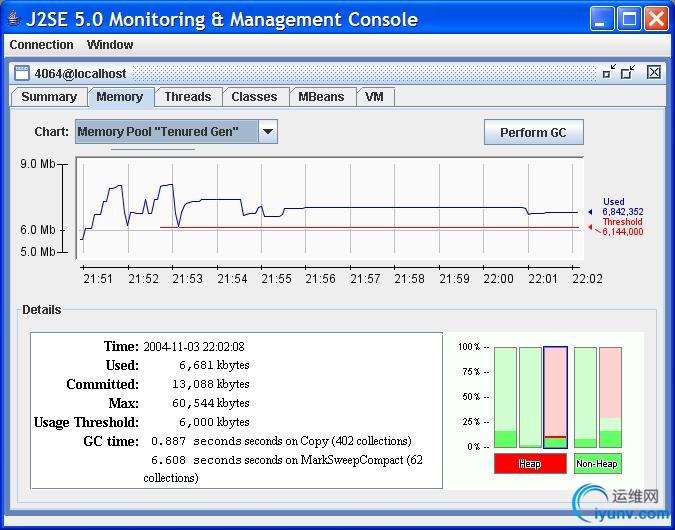The height and width of the screenshot is (530, 675).
Task: Click the Committed value 13,088 kbytes
Action: pyautogui.click(x=211, y=384)
